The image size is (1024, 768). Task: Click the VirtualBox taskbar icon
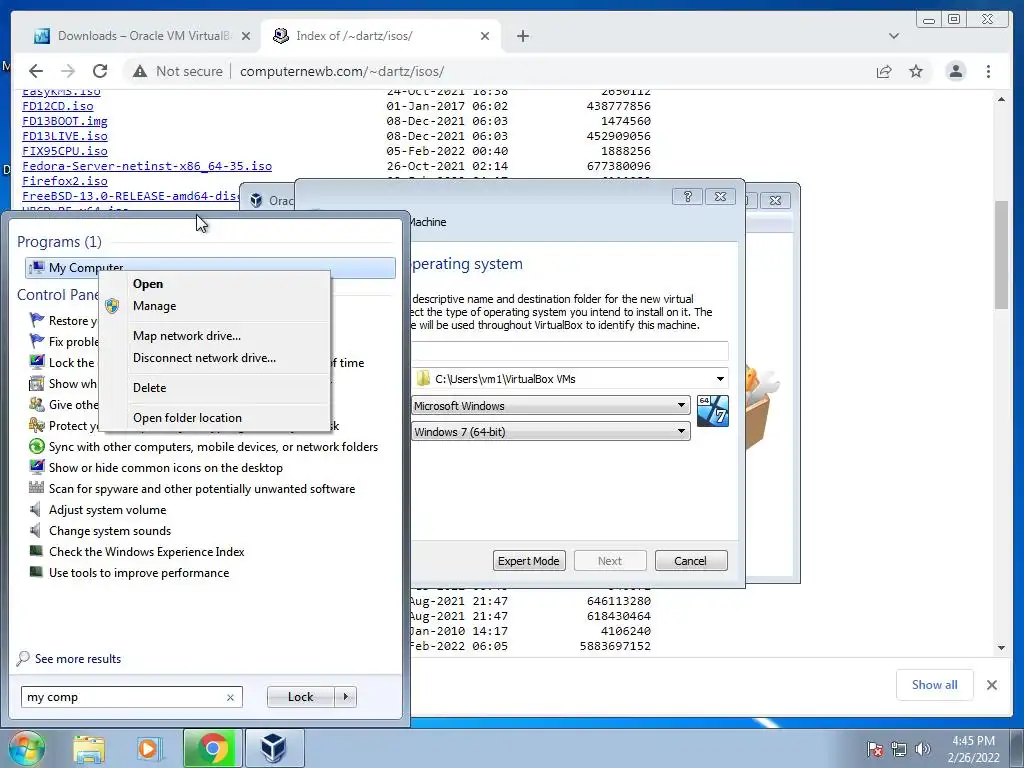point(273,748)
